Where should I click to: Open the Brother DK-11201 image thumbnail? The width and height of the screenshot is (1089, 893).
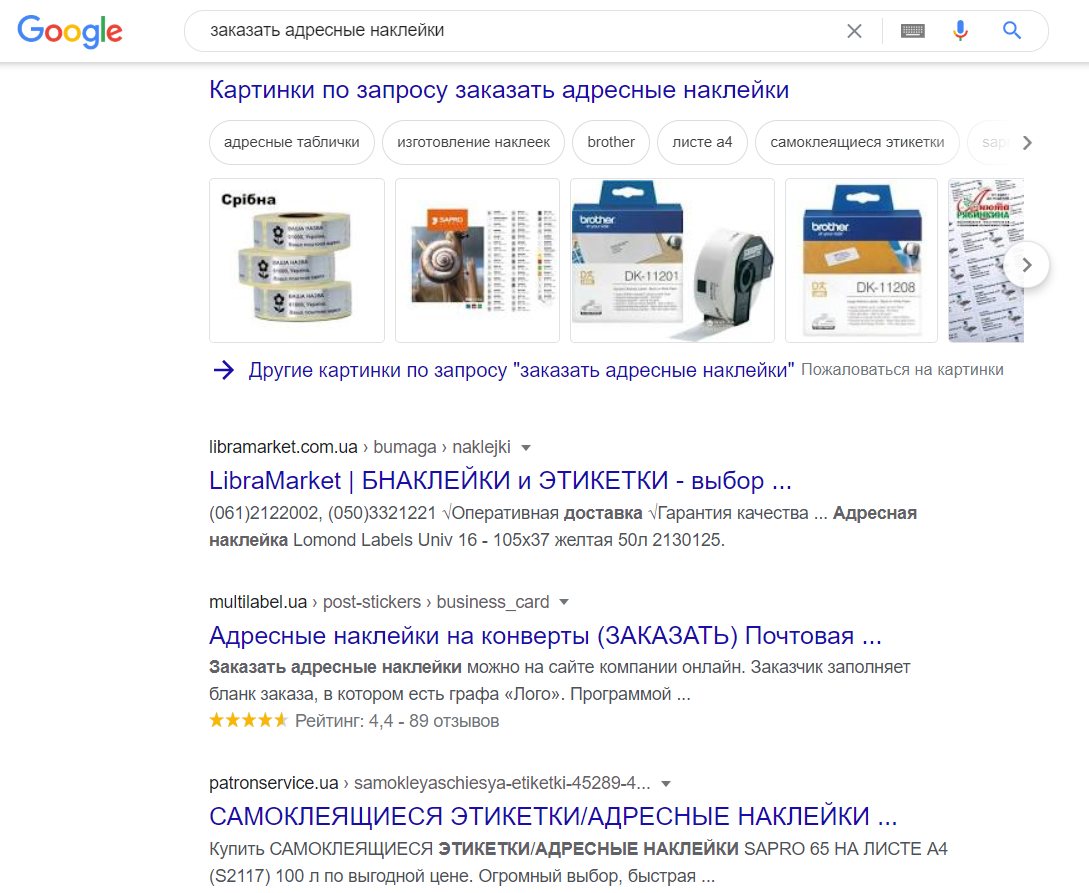coord(672,260)
